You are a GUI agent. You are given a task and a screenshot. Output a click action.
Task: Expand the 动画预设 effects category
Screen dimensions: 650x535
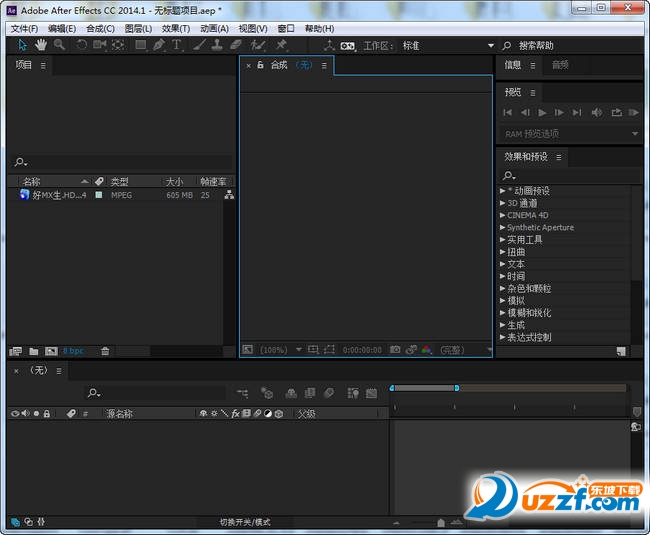point(502,191)
